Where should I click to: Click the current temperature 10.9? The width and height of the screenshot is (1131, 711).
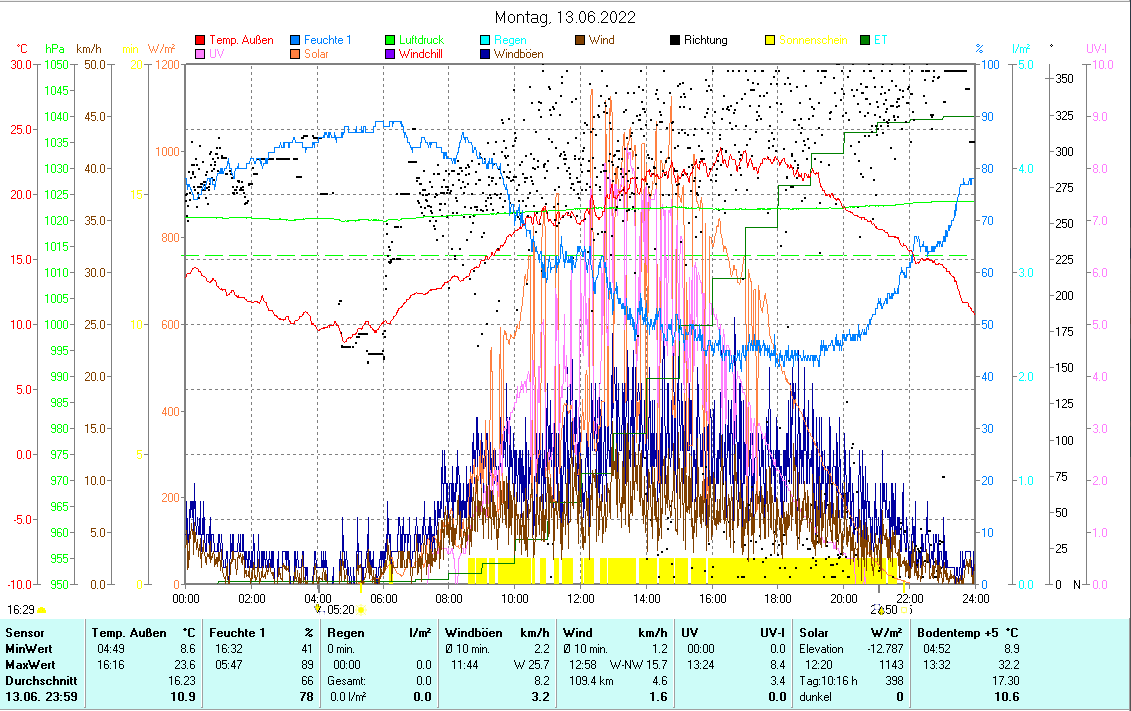pos(182,697)
